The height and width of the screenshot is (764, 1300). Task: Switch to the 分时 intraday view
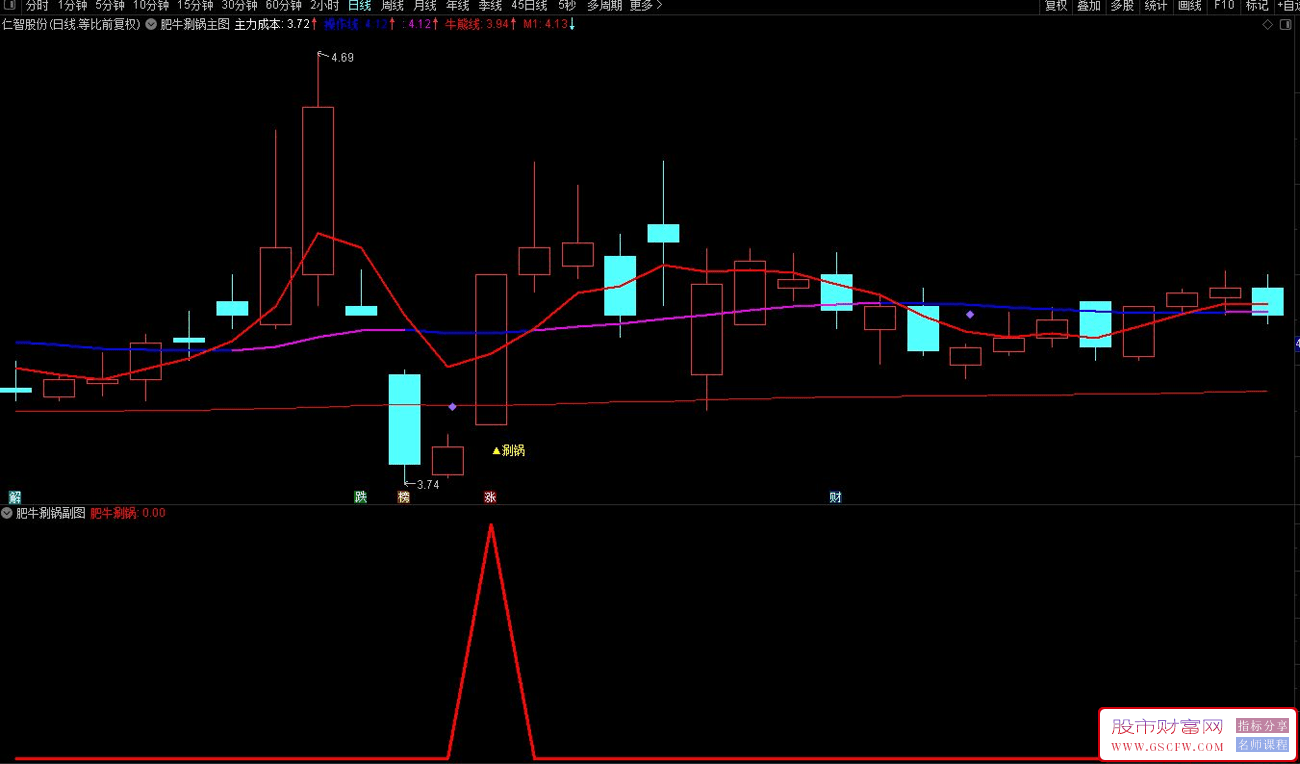click(x=37, y=5)
